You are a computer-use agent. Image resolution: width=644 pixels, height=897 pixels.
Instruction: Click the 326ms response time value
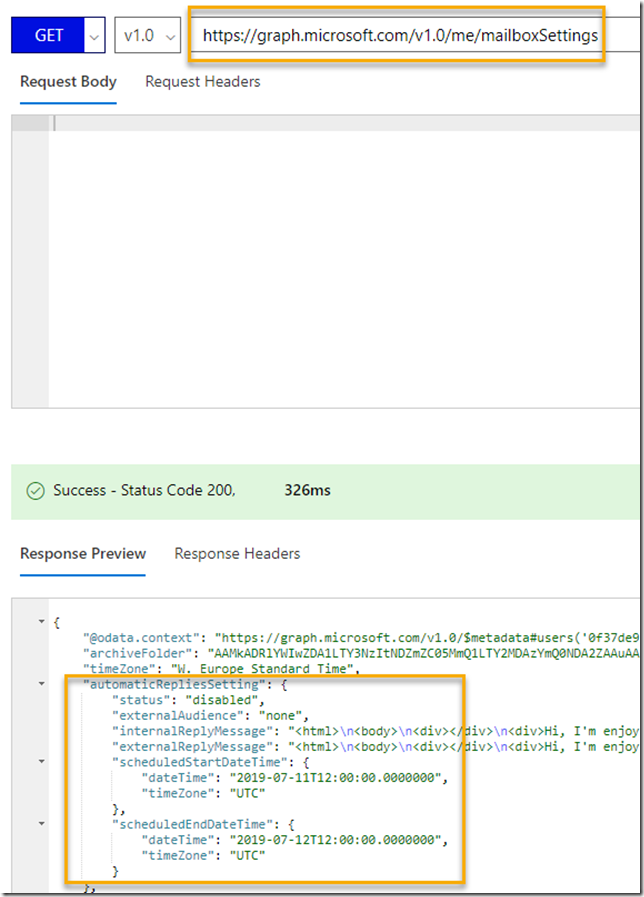(307, 490)
